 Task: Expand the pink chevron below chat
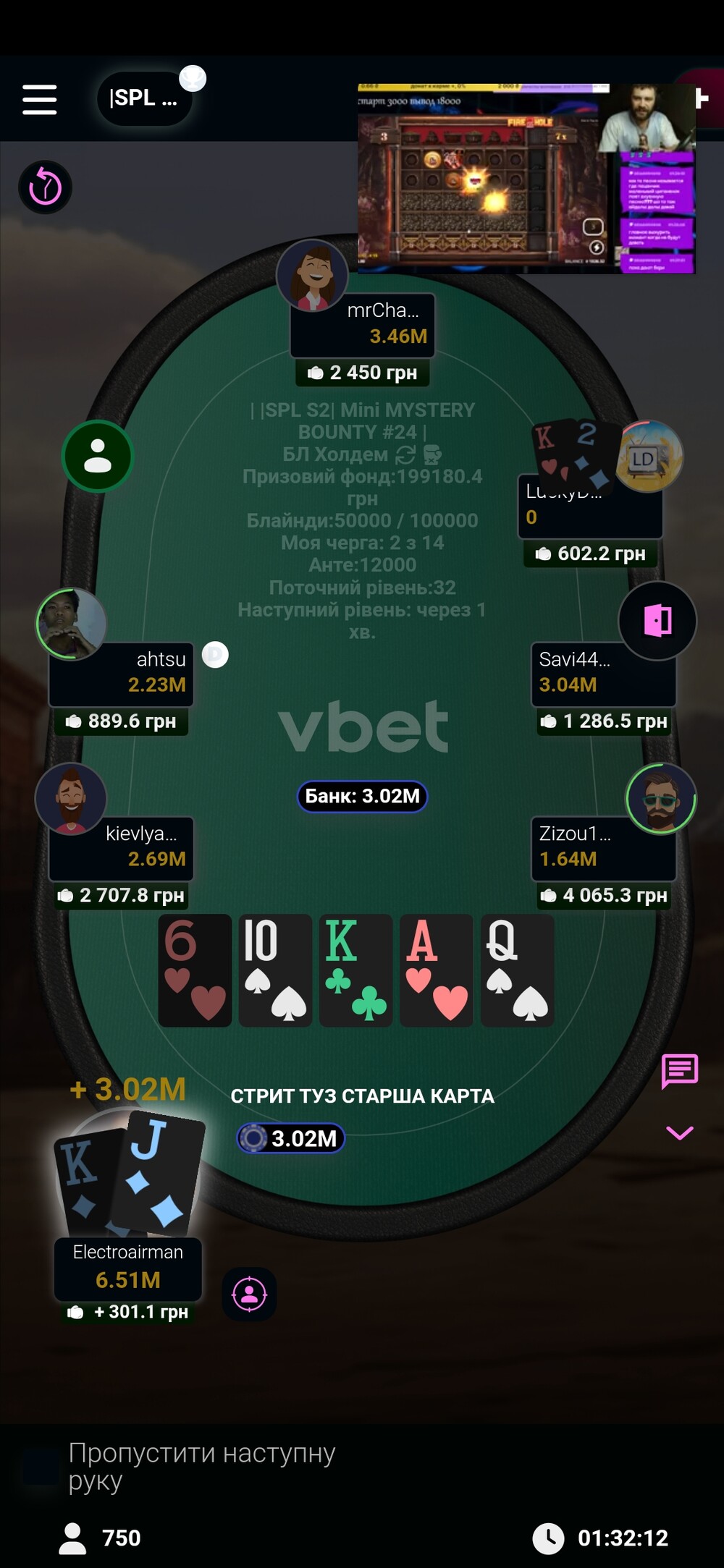[x=680, y=1133]
